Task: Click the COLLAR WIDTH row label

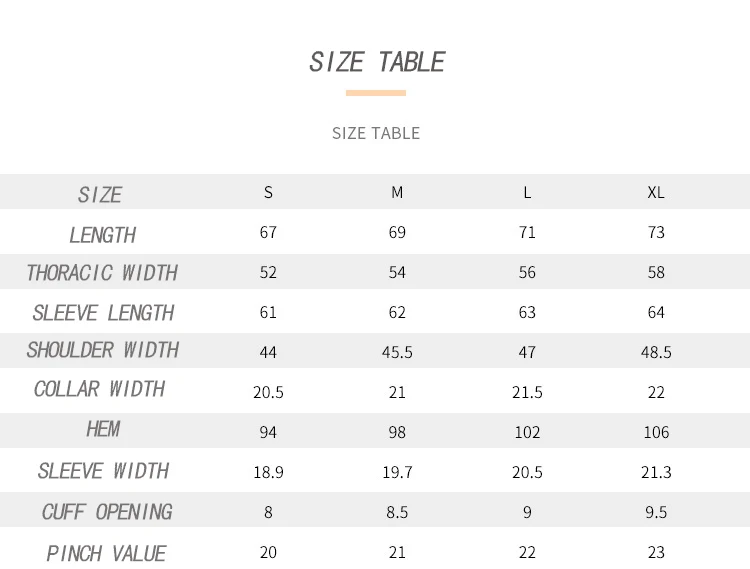Action: tap(99, 389)
